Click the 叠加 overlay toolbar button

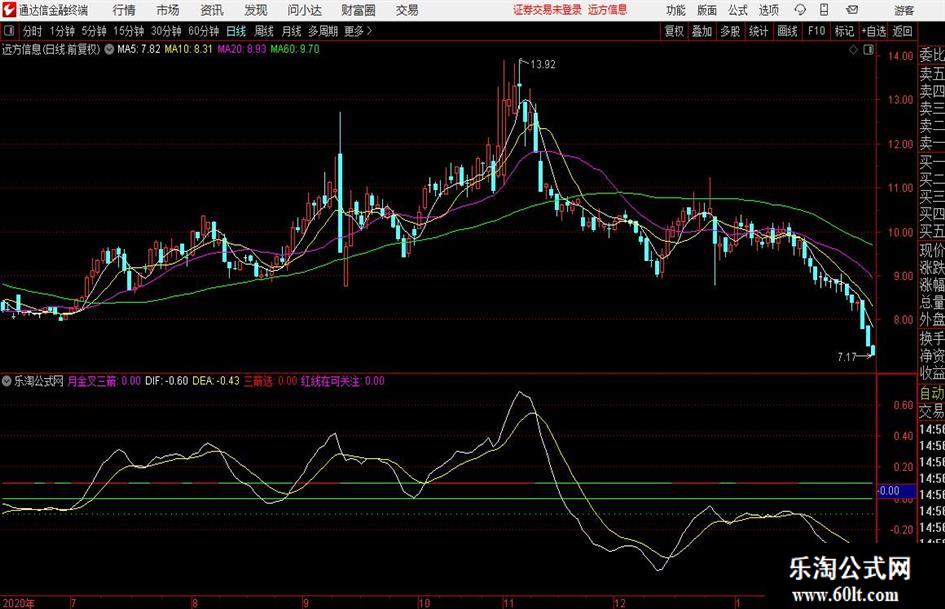(x=702, y=31)
